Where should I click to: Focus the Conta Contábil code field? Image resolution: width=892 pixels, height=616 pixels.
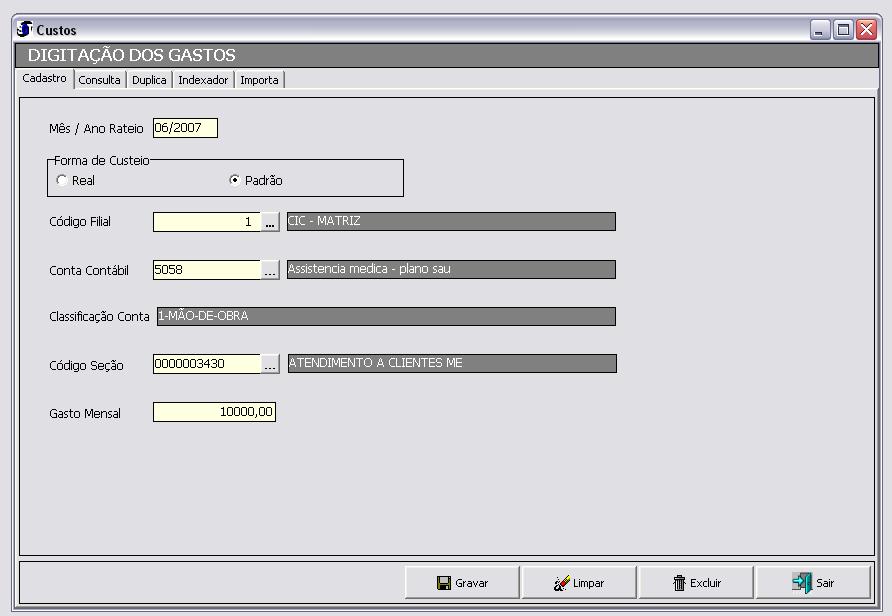tap(206, 270)
